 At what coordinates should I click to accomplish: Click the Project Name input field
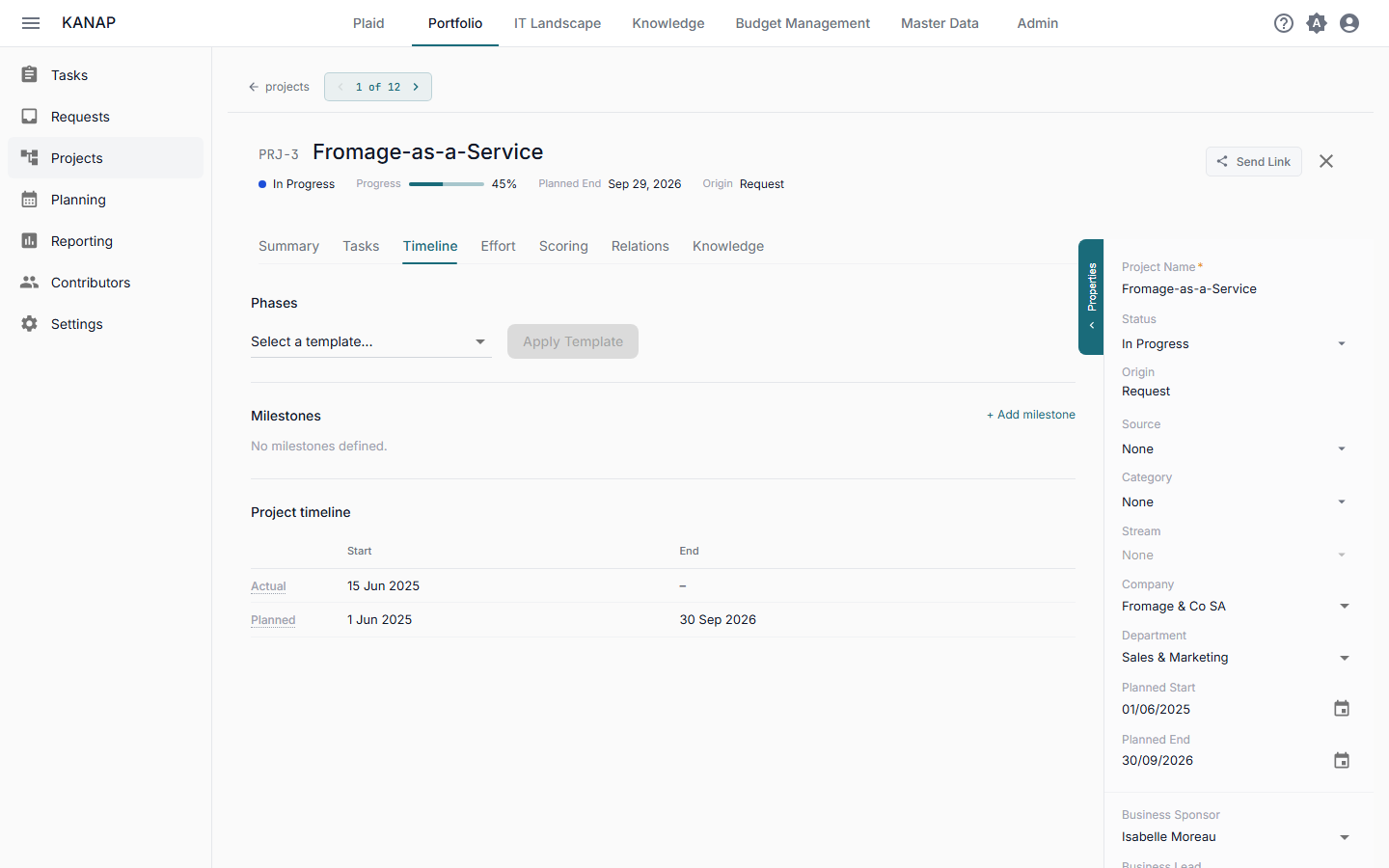1235,289
